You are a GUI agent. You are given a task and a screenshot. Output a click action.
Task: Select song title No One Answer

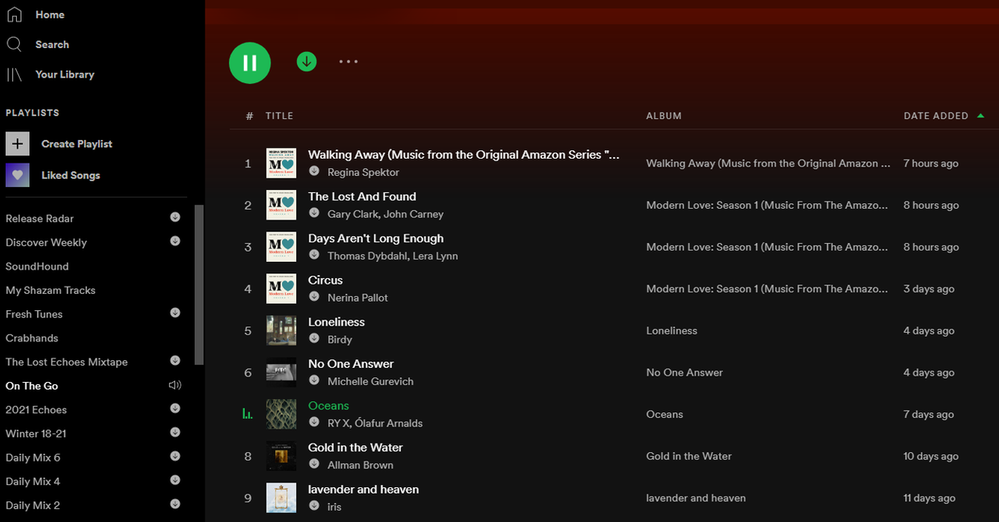pyautogui.click(x=350, y=364)
